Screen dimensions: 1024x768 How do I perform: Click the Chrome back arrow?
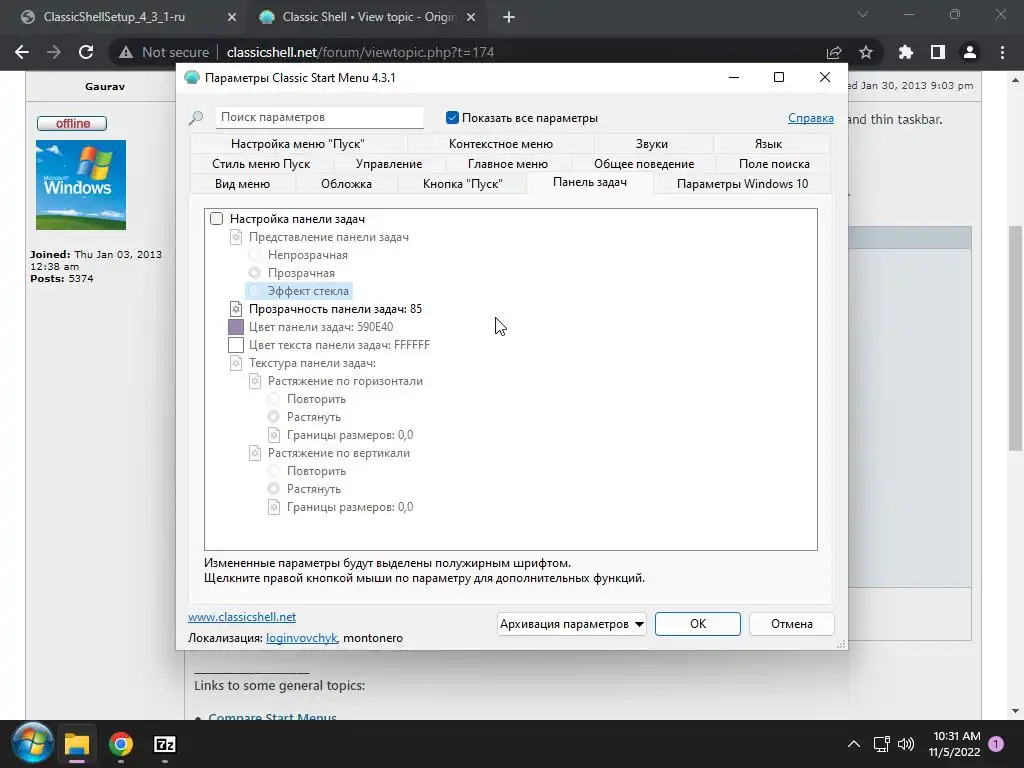22,52
